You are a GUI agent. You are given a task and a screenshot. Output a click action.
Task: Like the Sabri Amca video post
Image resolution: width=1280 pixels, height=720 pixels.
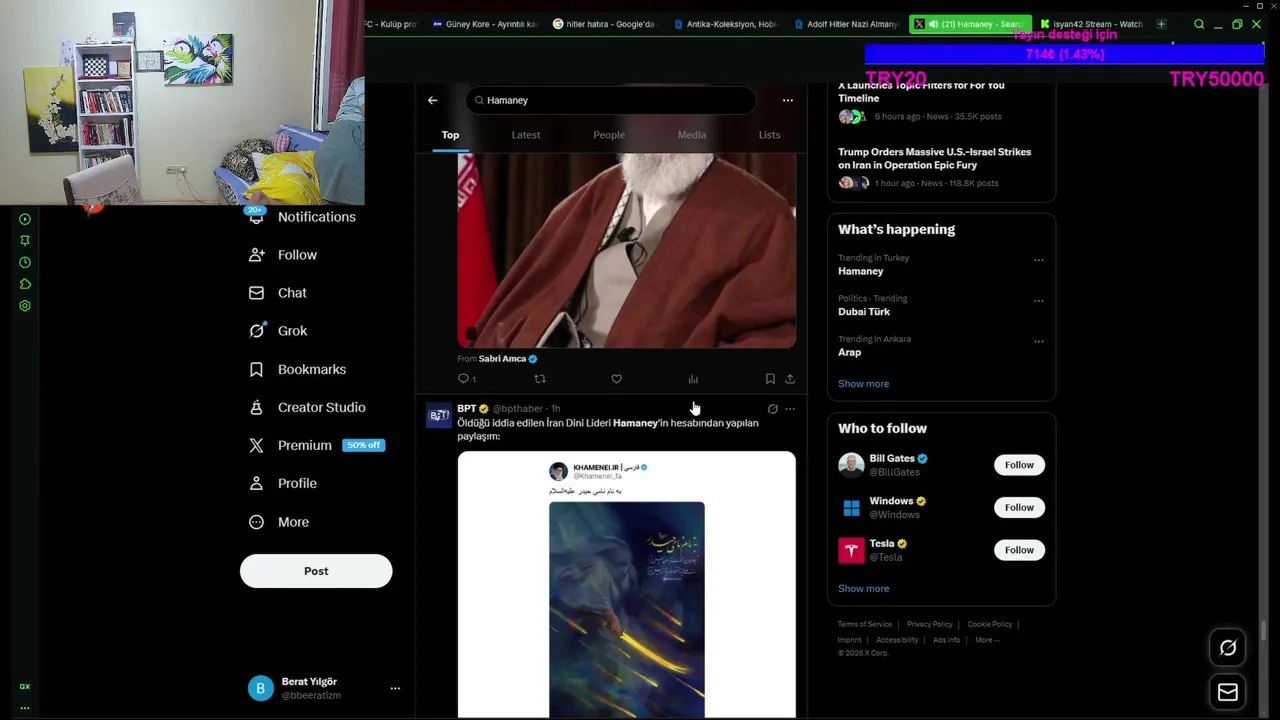(x=616, y=379)
